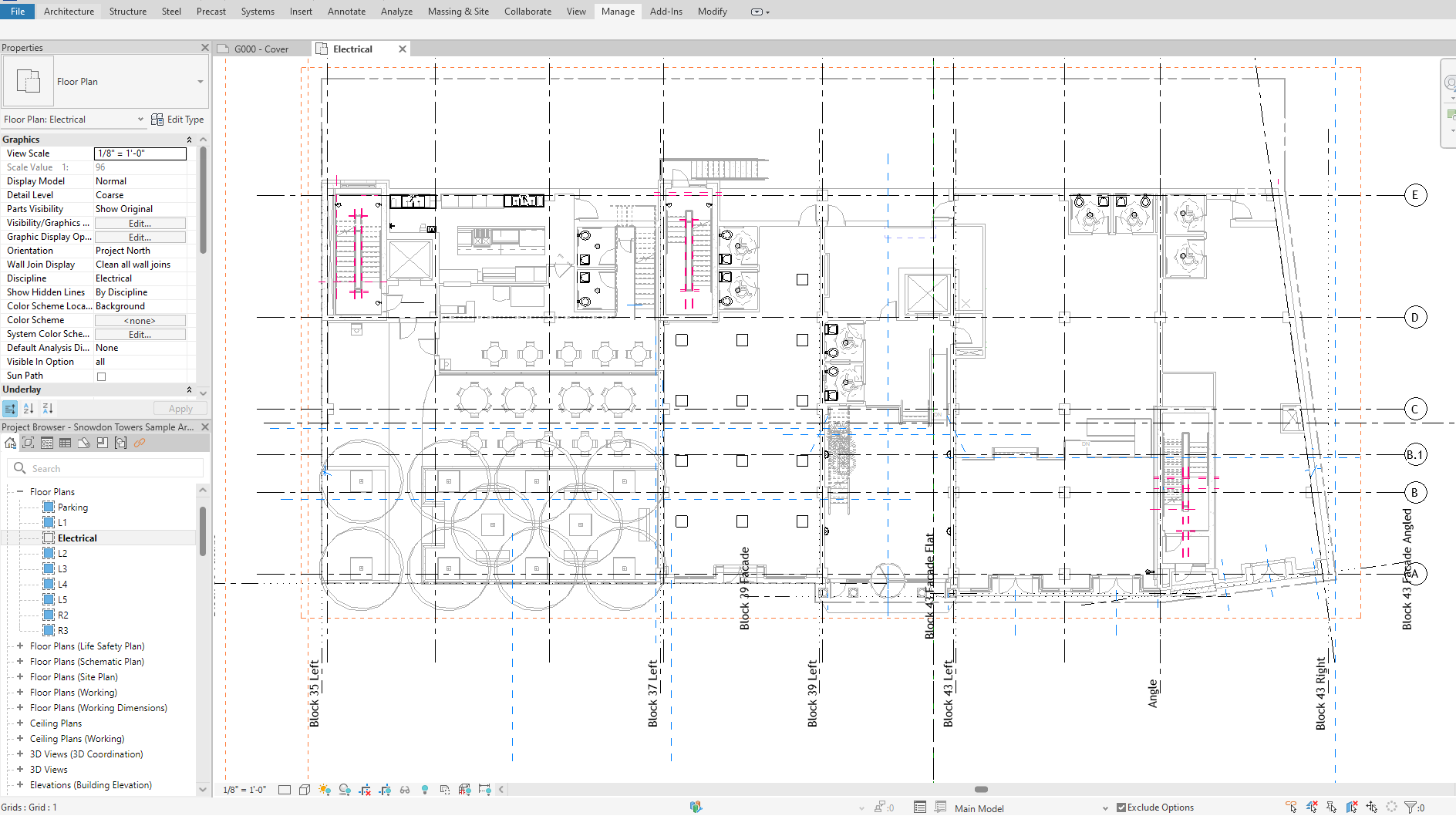Image resolution: width=1456 pixels, height=816 pixels.
Task: Select Visual Style cube icon
Action: pos(305,790)
